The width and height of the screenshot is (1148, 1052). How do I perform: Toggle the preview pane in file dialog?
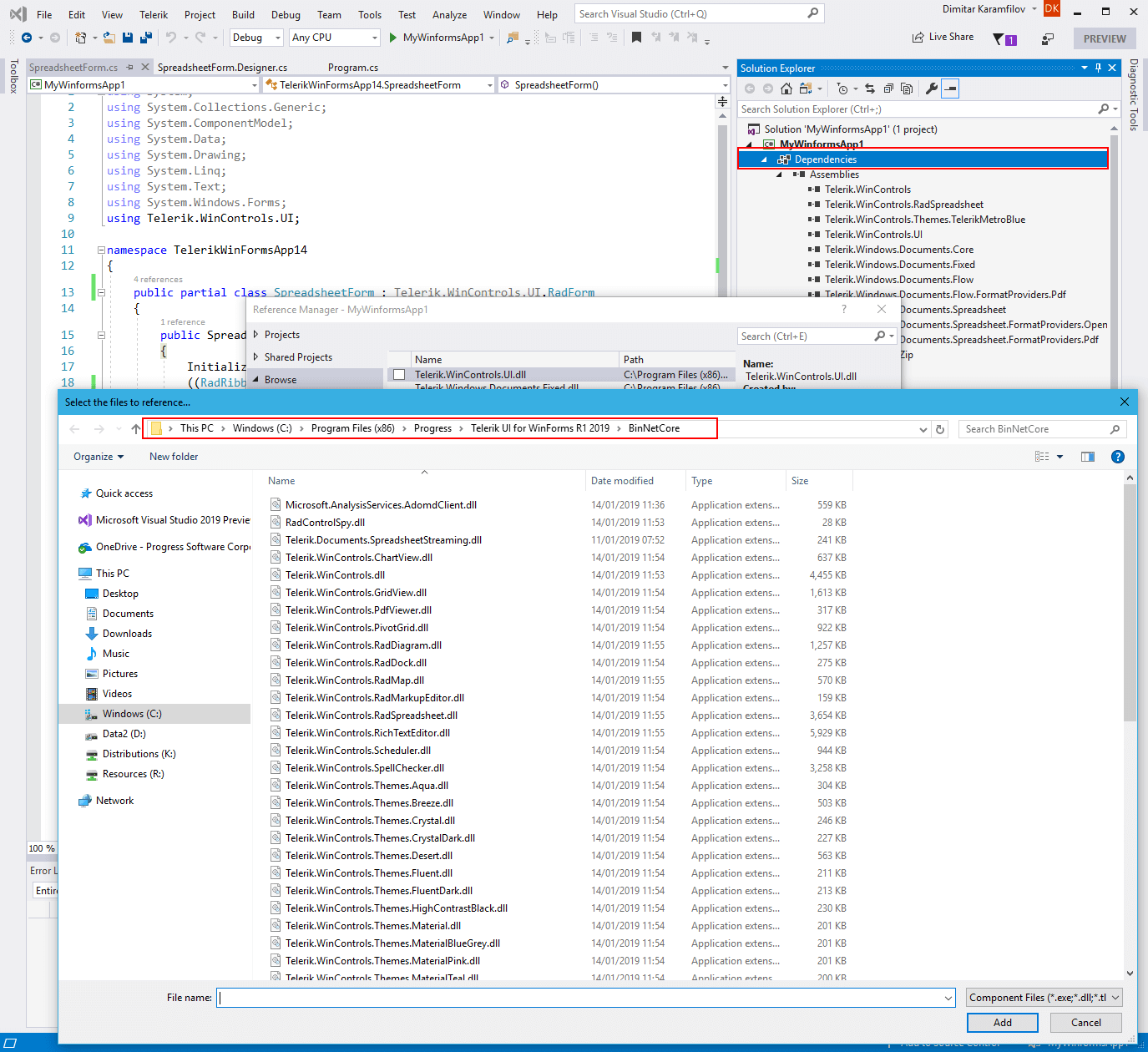click(1088, 457)
